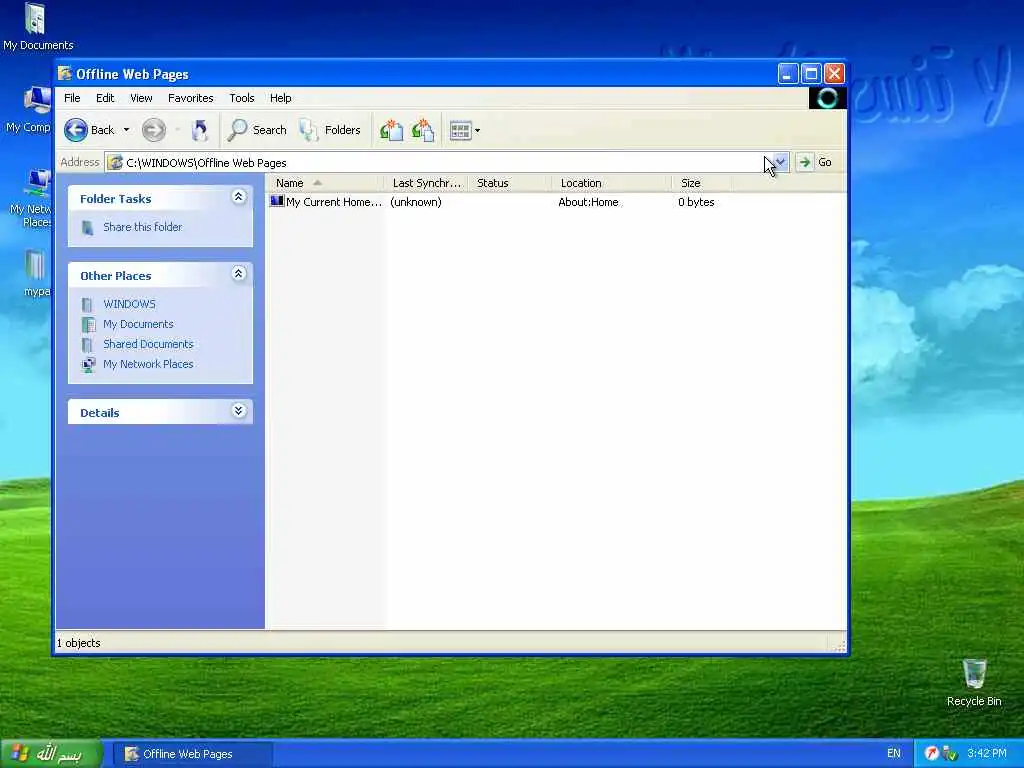Expand the Details panel

pyautogui.click(x=238, y=411)
